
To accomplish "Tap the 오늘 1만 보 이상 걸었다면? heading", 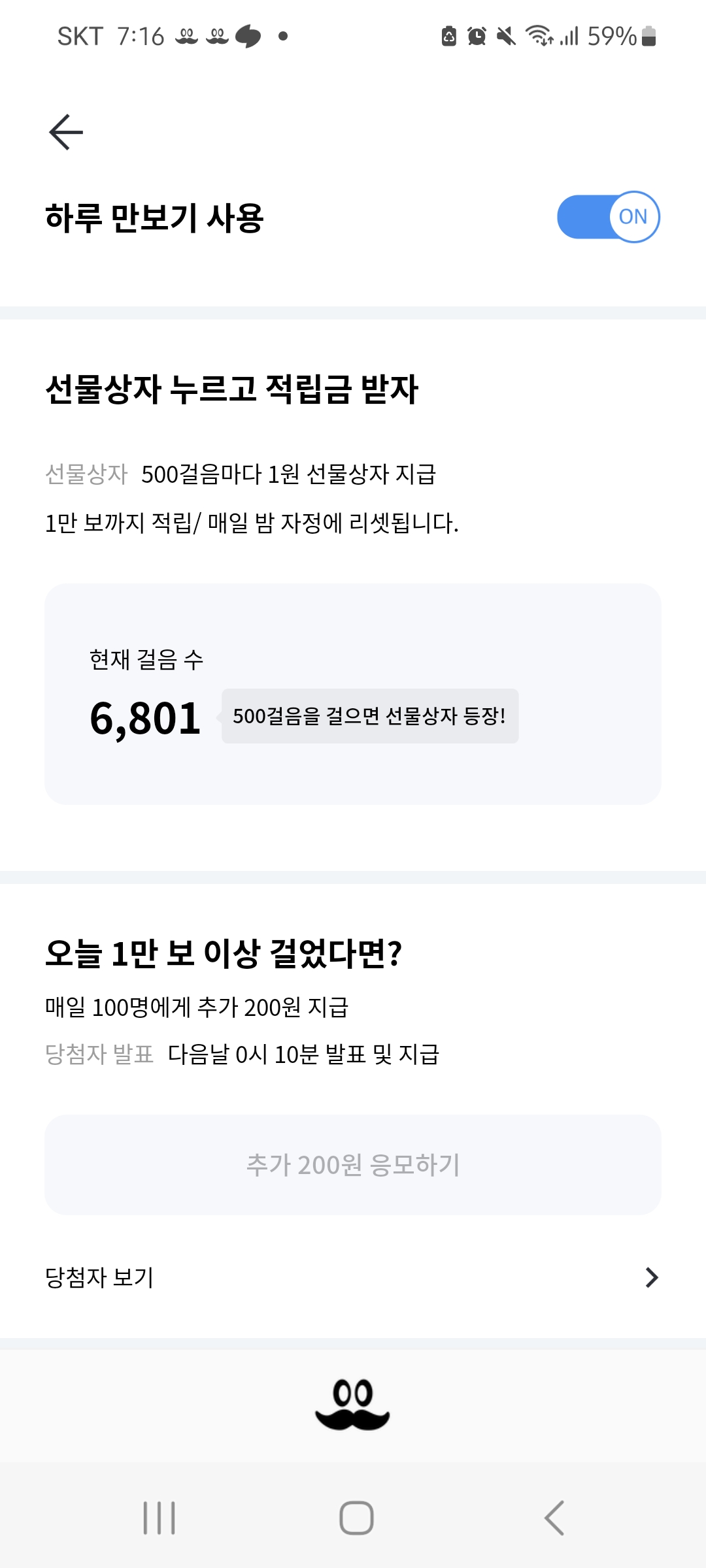I will click(x=224, y=953).
